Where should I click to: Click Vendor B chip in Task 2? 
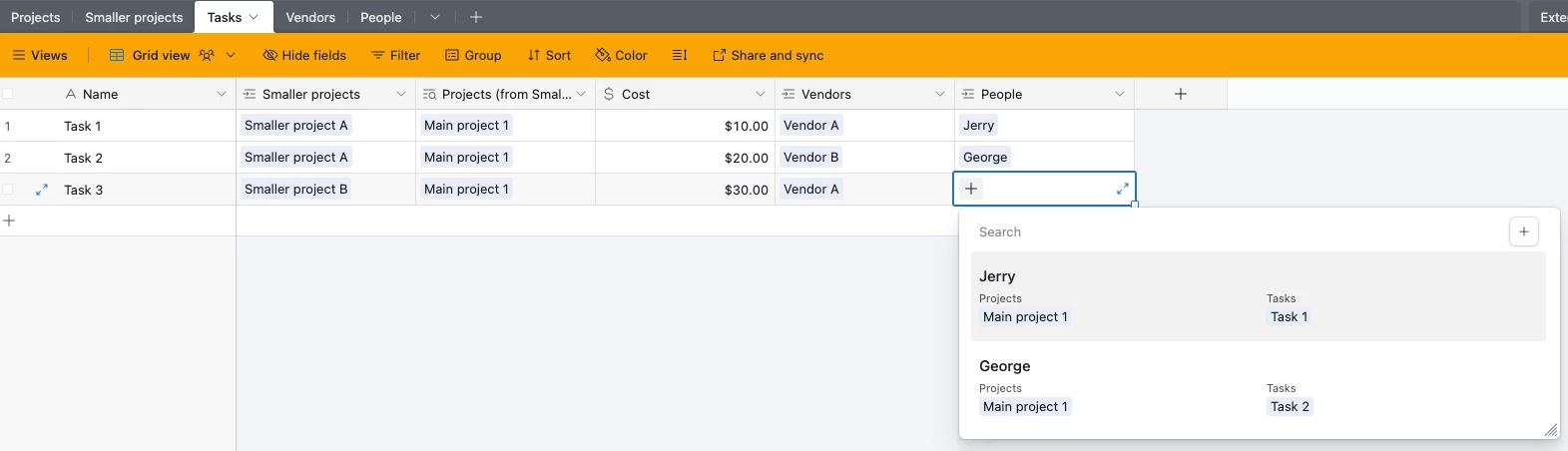pyautogui.click(x=811, y=157)
